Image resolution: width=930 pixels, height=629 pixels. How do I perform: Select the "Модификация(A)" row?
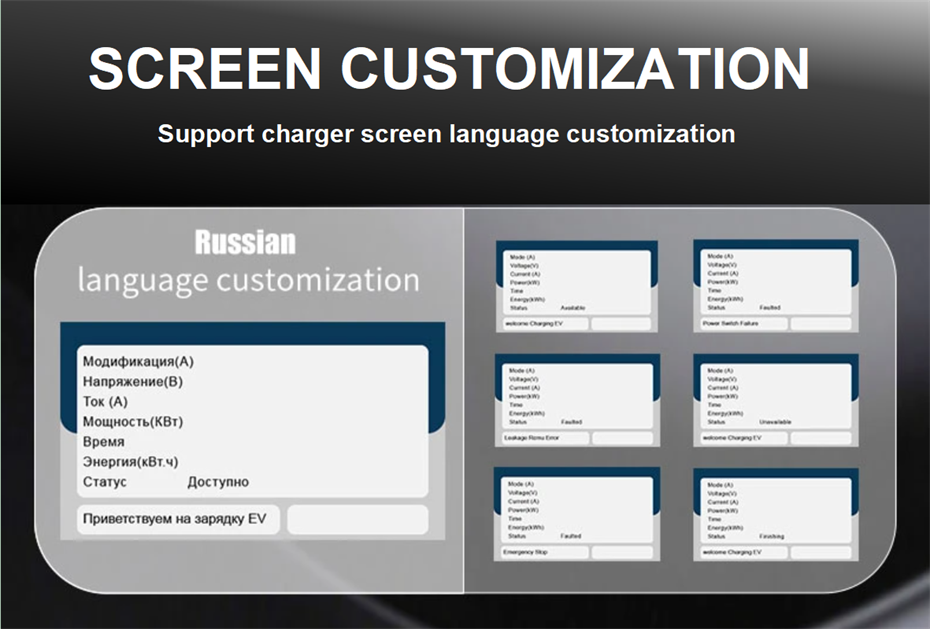(x=138, y=361)
